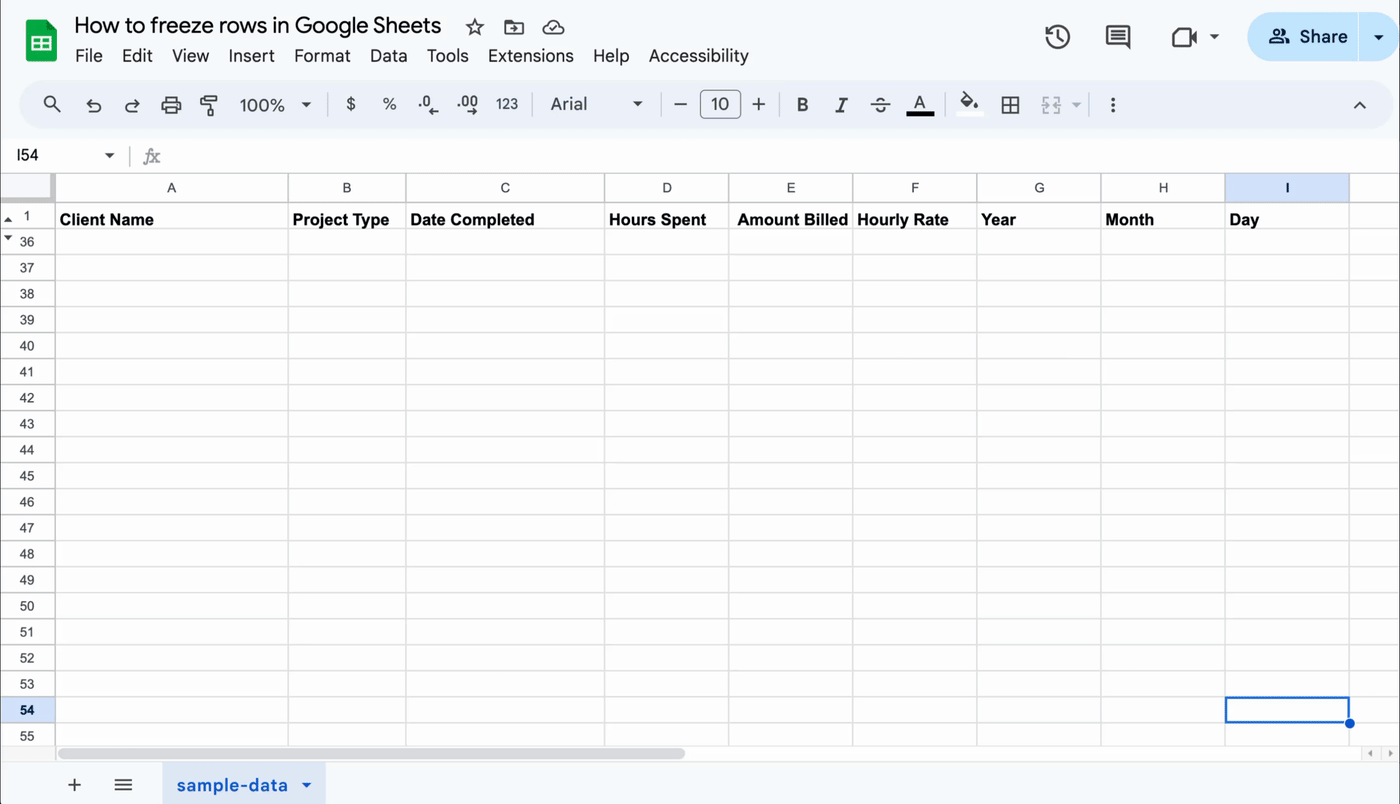The height and width of the screenshot is (804, 1400).
Task: Open the text color picker
Action: (920, 105)
